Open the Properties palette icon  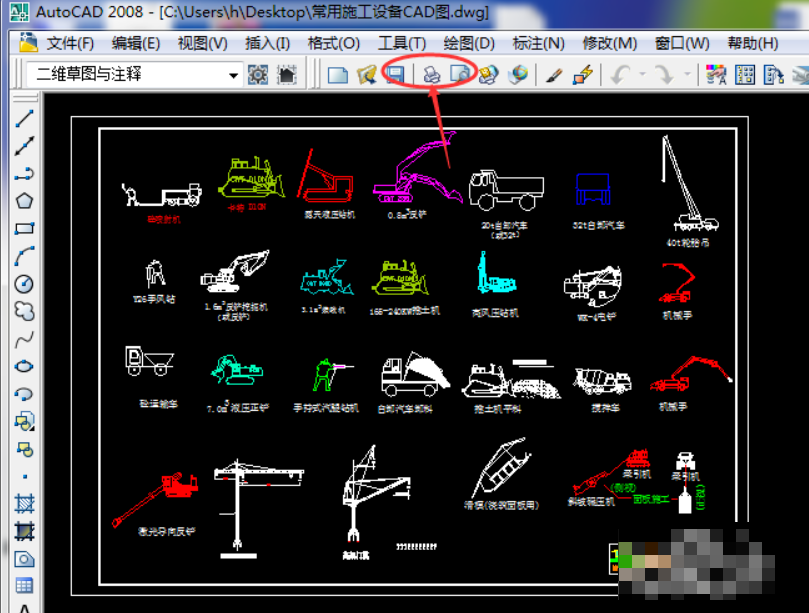[x=716, y=75]
